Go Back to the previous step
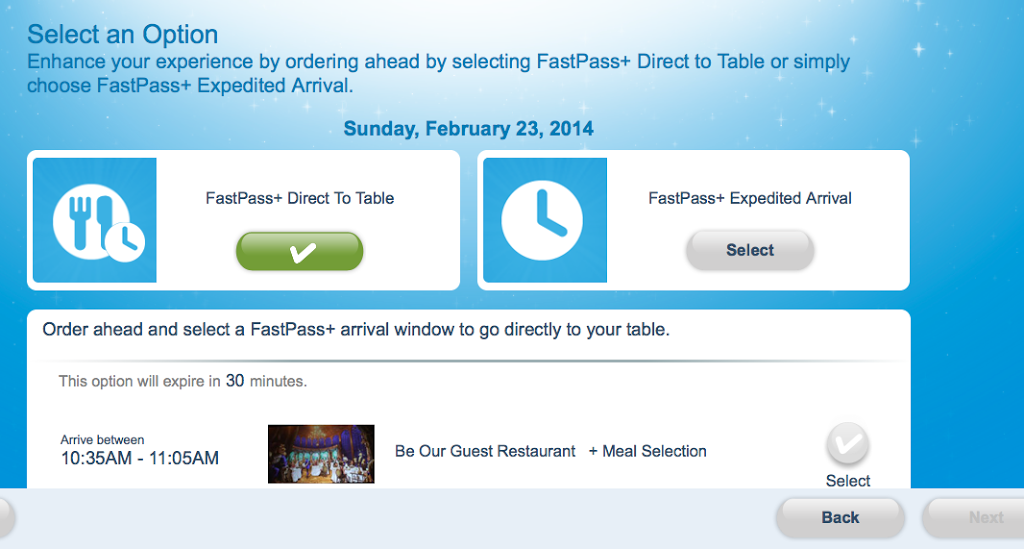The image size is (1024, 549). point(840,518)
